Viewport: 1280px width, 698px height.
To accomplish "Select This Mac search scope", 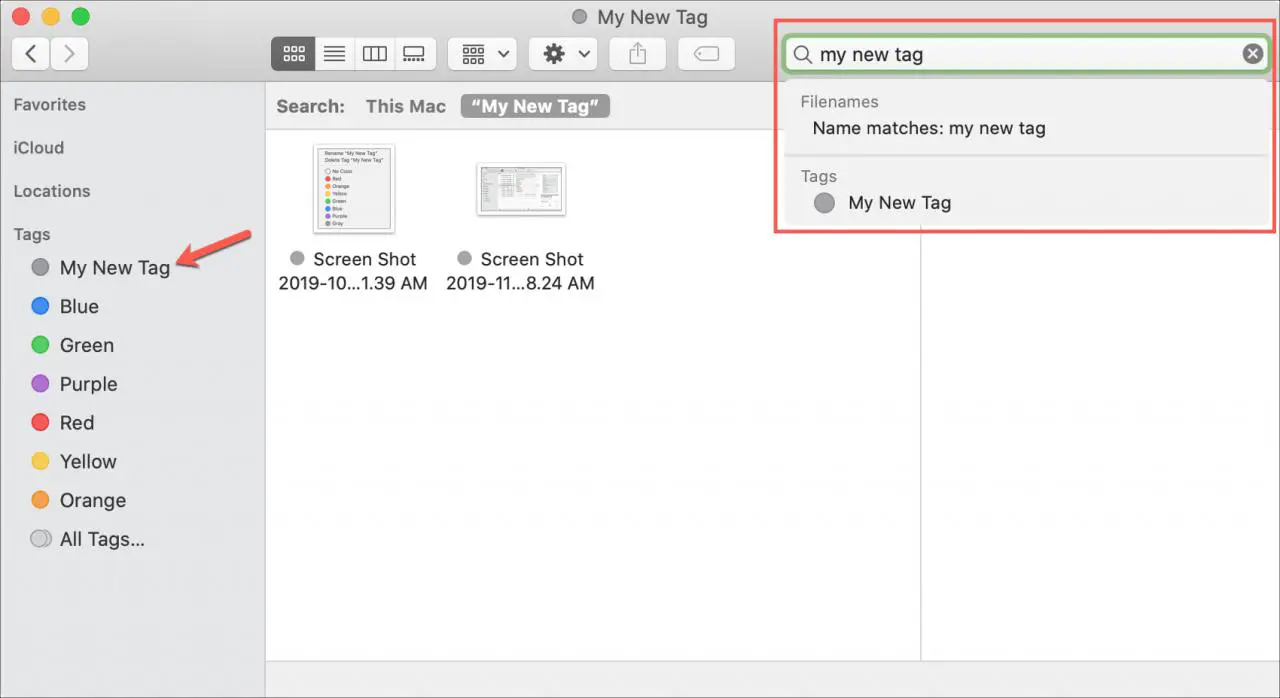I will pyautogui.click(x=405, y=106).
